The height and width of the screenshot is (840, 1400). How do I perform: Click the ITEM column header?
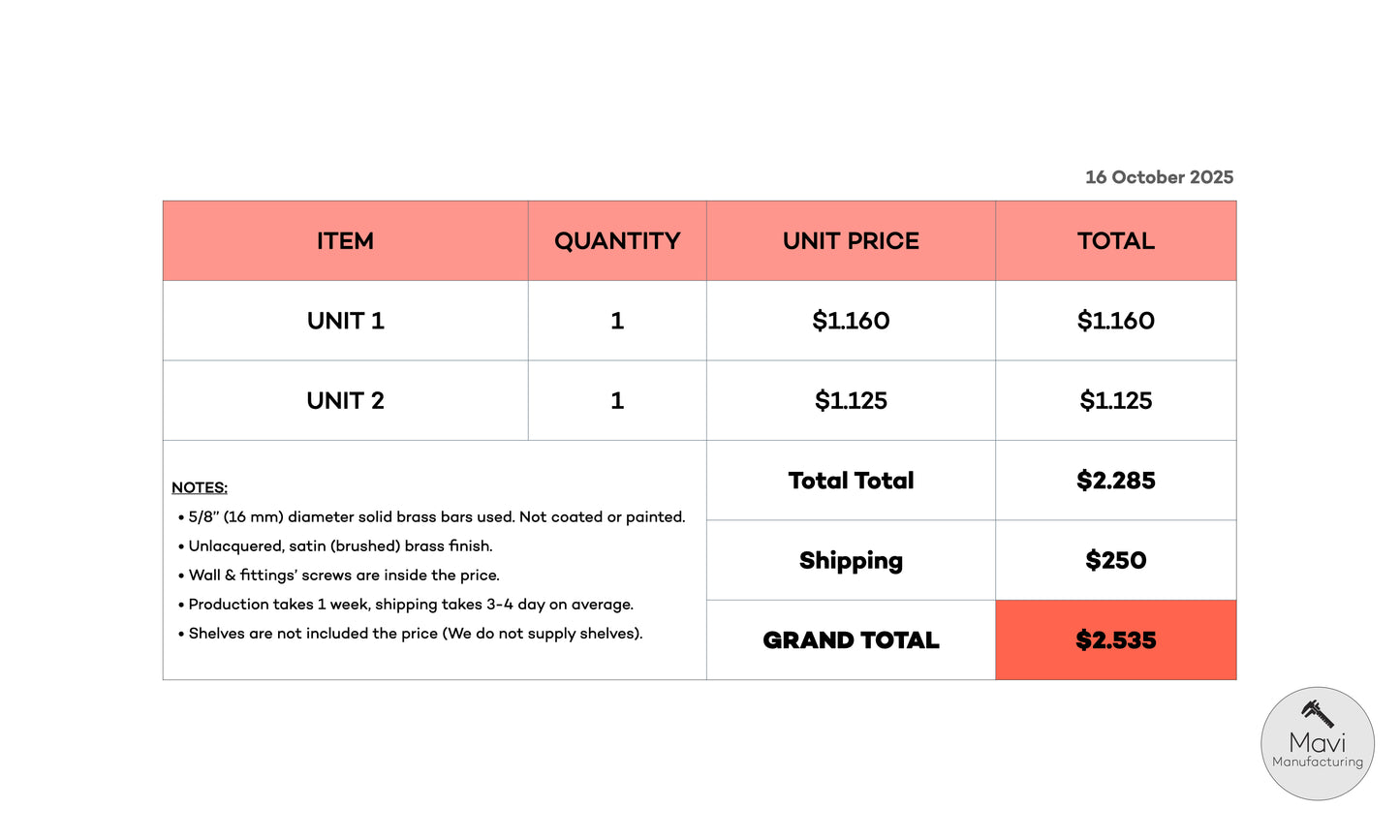coord(345,241)
